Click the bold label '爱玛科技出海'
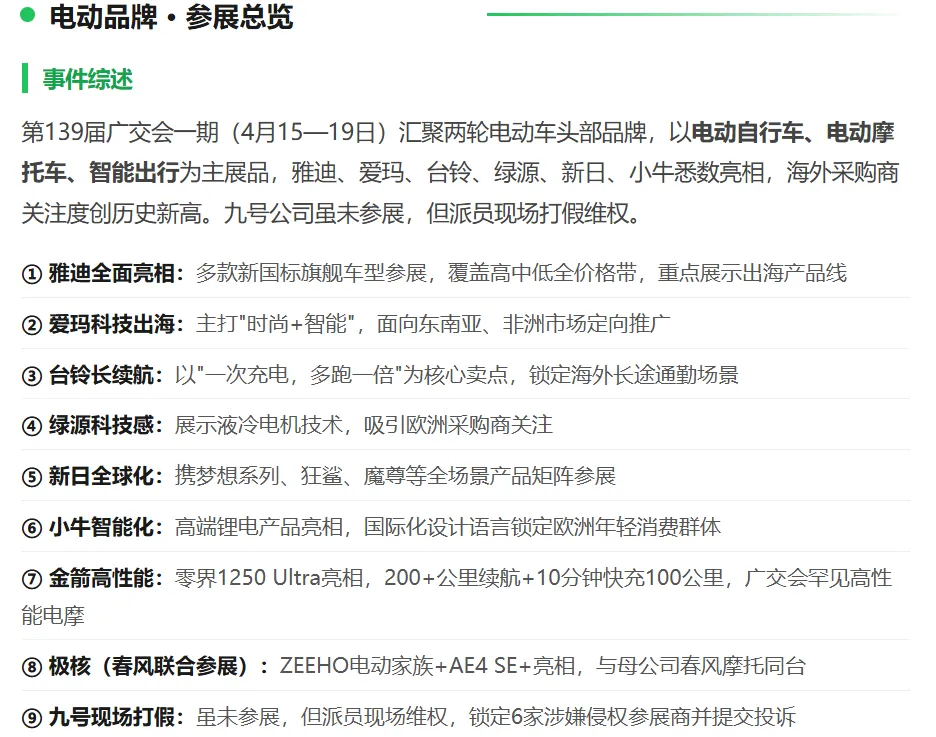 112,324
